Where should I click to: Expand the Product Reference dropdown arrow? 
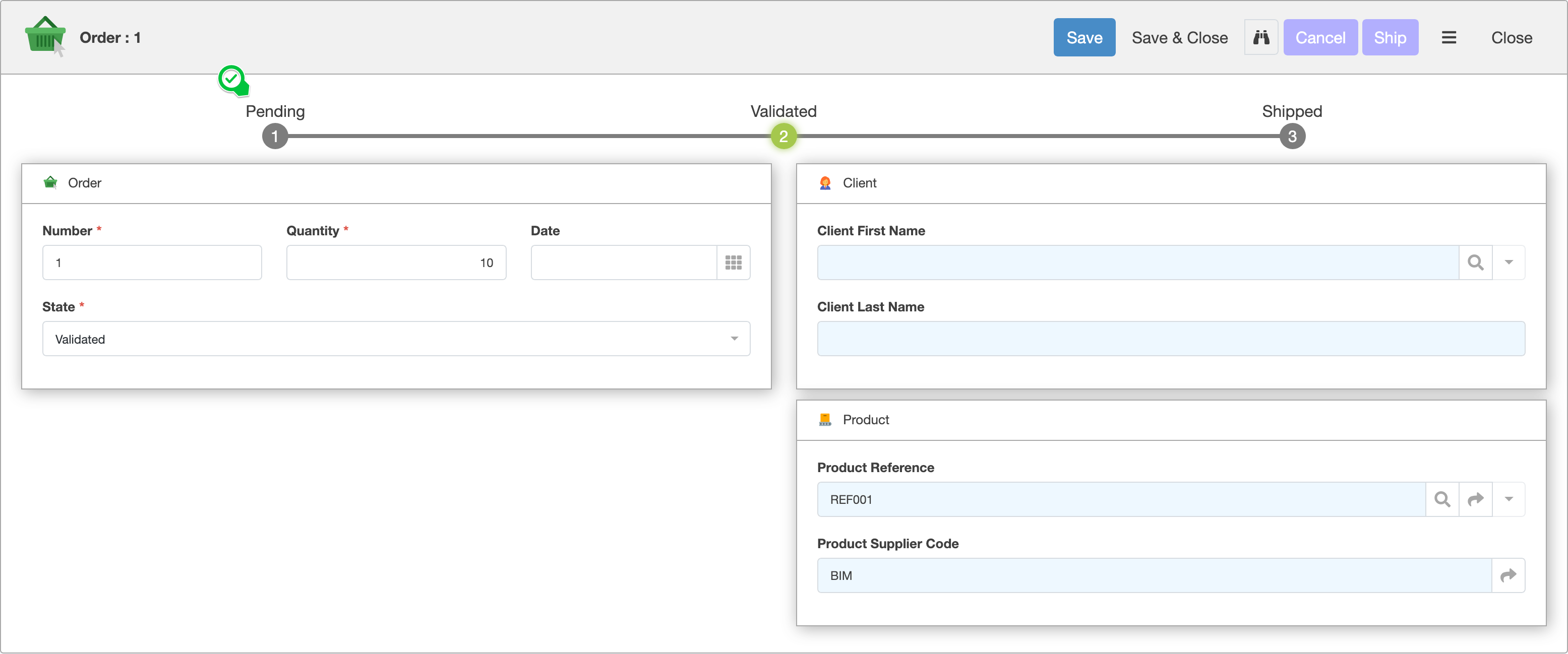(1509, 499)
